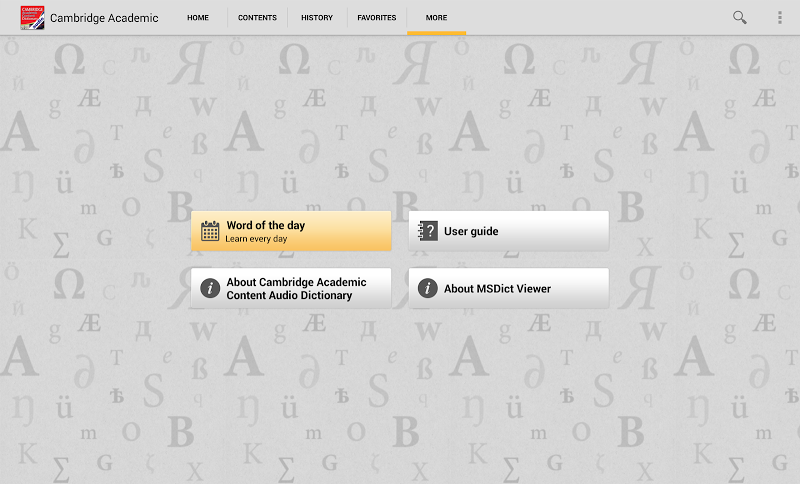
Task: Open the three-dot overflow menu
Action: point(780,17)
